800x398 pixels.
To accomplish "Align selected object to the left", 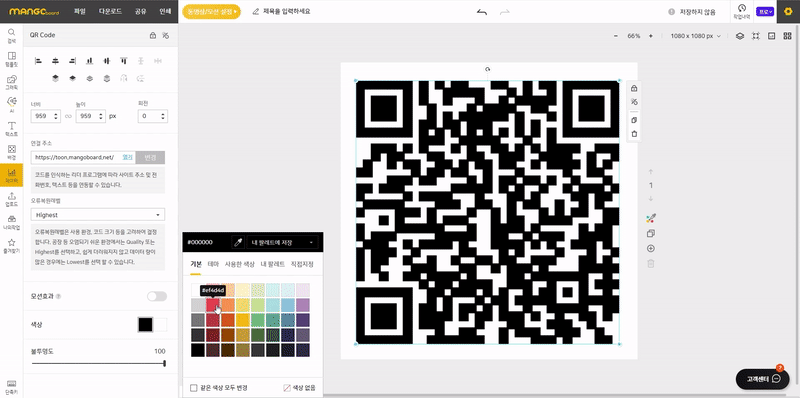I will click(38, 61).
